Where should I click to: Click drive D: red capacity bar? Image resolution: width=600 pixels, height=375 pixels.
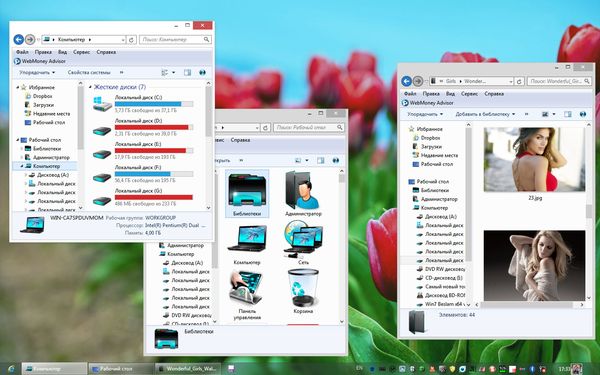(x=154, y=127)
